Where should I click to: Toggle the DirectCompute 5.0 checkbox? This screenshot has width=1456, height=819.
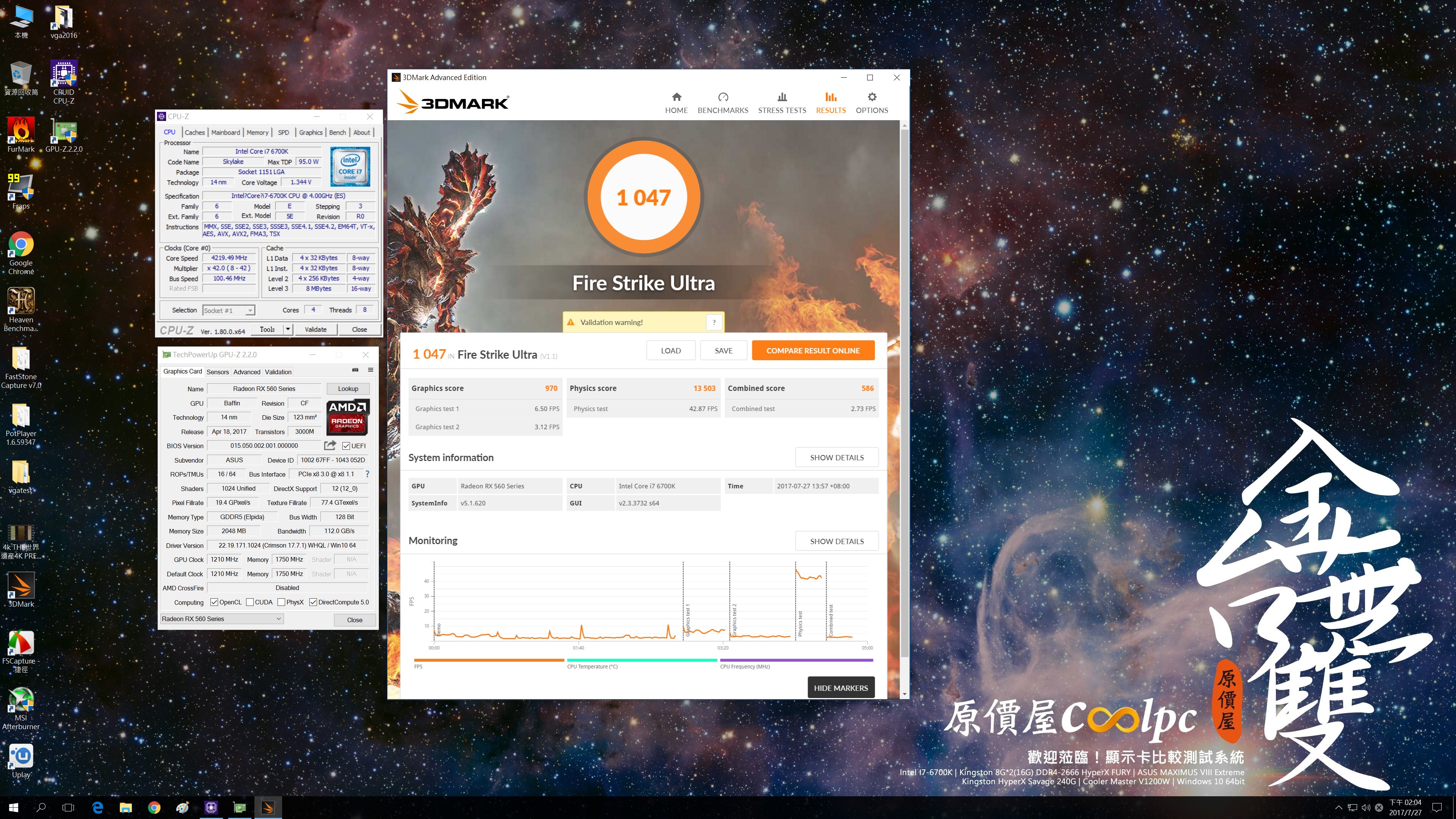tap(312, 602)
